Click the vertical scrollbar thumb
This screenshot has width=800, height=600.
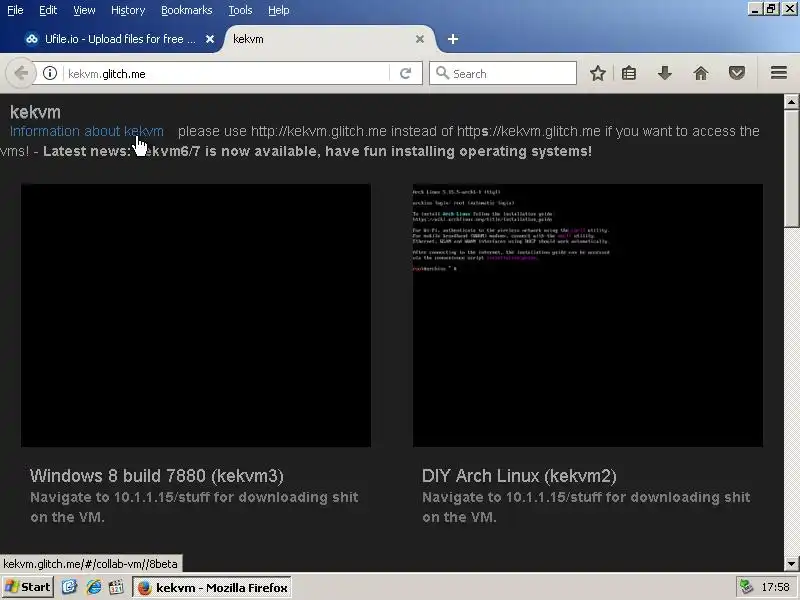click(x=791, y=169)
